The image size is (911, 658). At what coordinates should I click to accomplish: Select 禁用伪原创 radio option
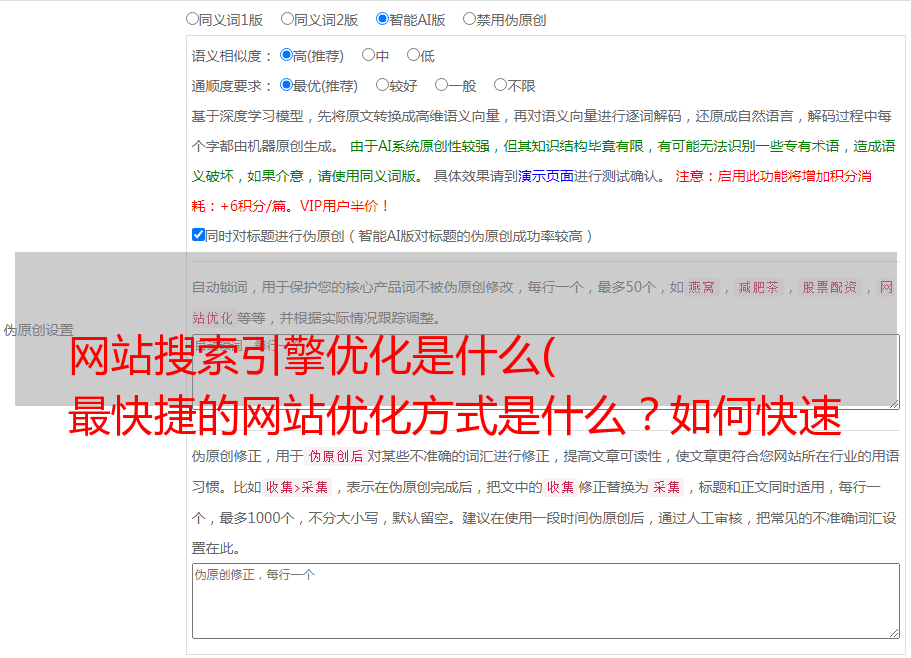[469, 19]
